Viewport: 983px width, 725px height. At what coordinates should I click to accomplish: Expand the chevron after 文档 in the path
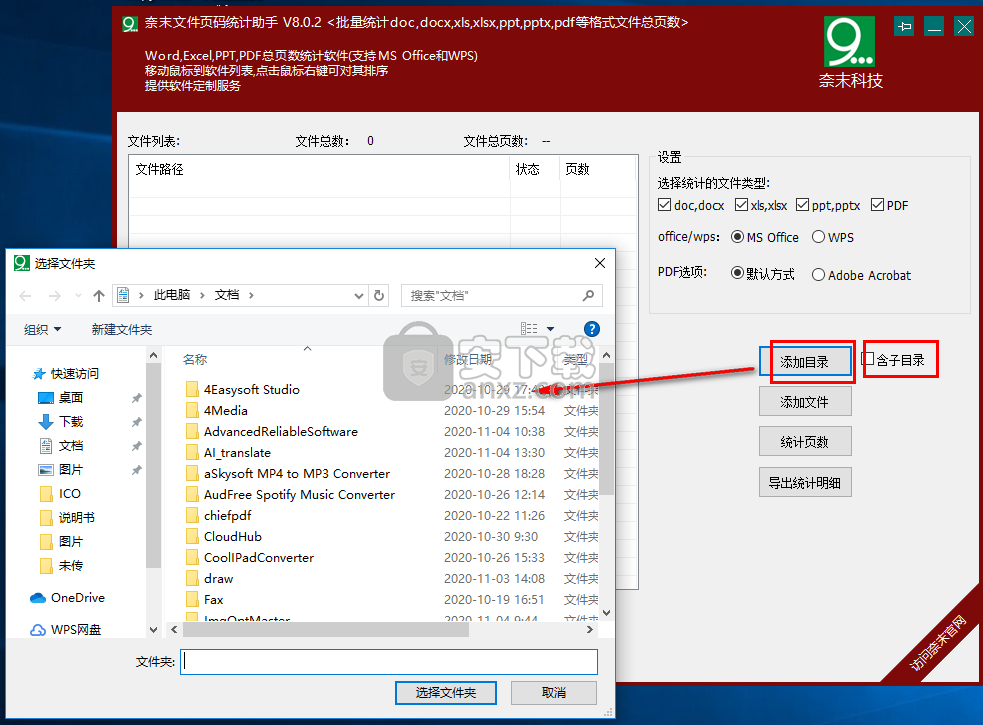(x=251, y=295)
